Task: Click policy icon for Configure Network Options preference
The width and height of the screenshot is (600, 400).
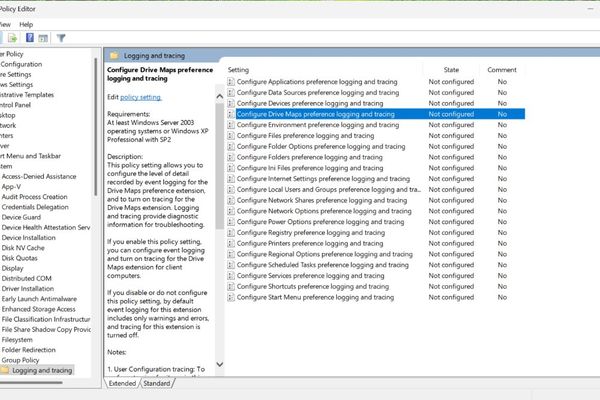Action: (231, 211)
